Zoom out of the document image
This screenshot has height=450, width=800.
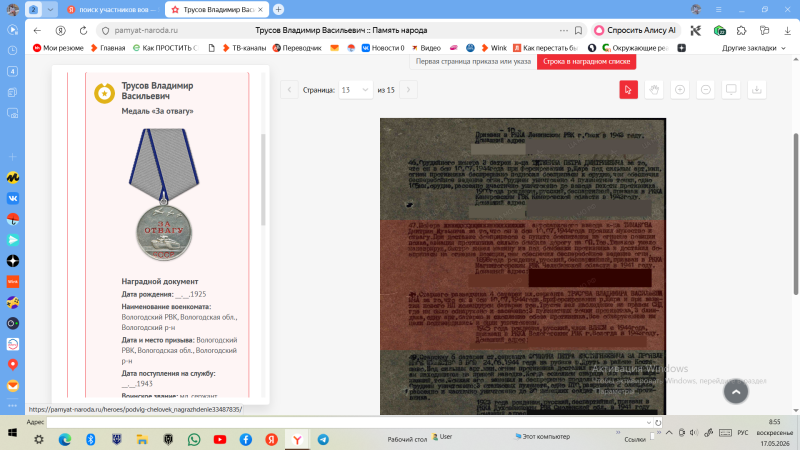tap(706, 90)
